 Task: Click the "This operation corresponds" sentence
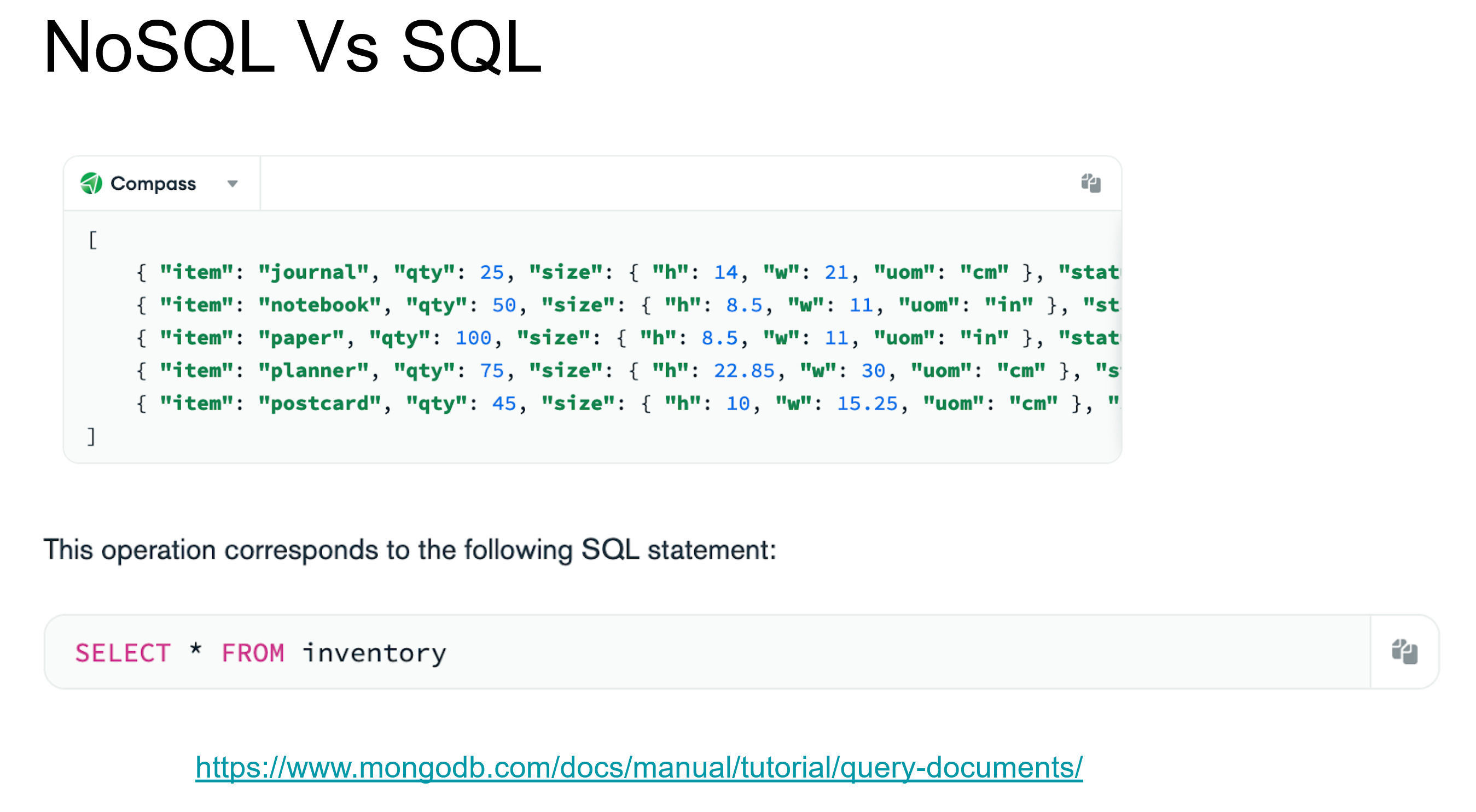(410, 550)
